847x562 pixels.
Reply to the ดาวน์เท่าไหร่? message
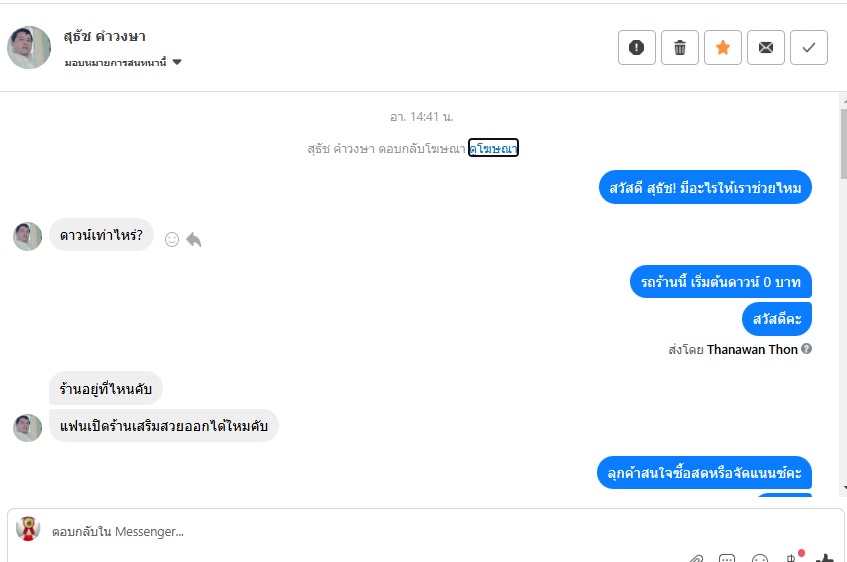click(193, 239)
